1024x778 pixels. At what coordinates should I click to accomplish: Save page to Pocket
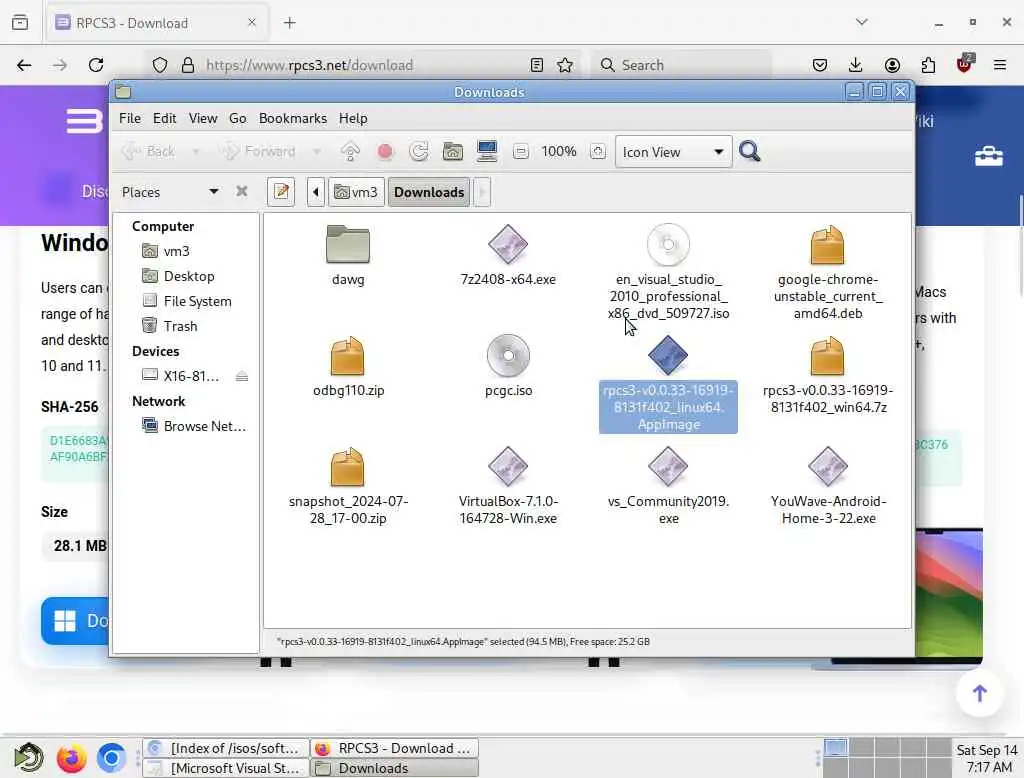pos(820,65)
